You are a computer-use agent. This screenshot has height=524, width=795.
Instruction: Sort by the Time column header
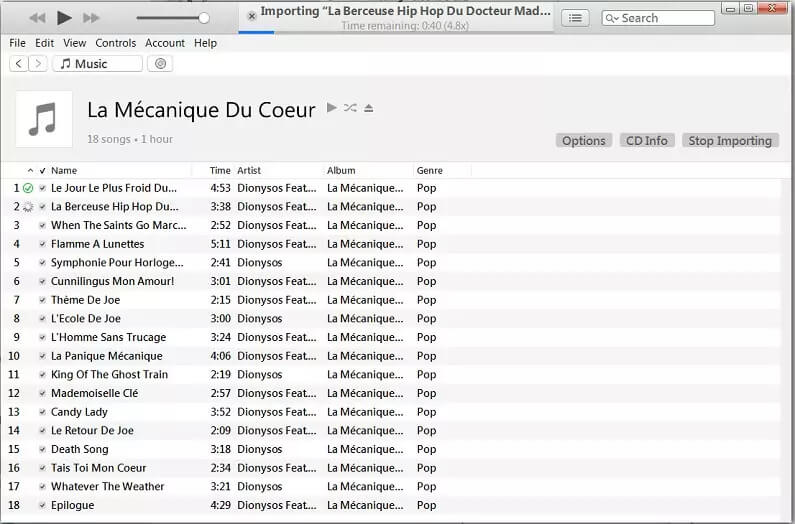pos(220,171)
